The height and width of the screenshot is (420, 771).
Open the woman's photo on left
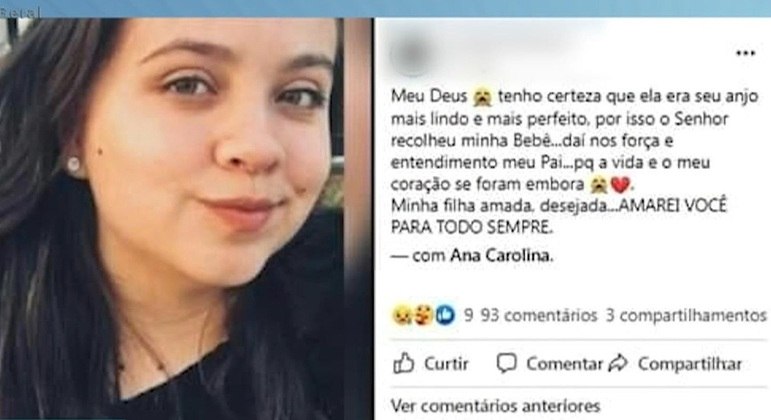(186, 219)
